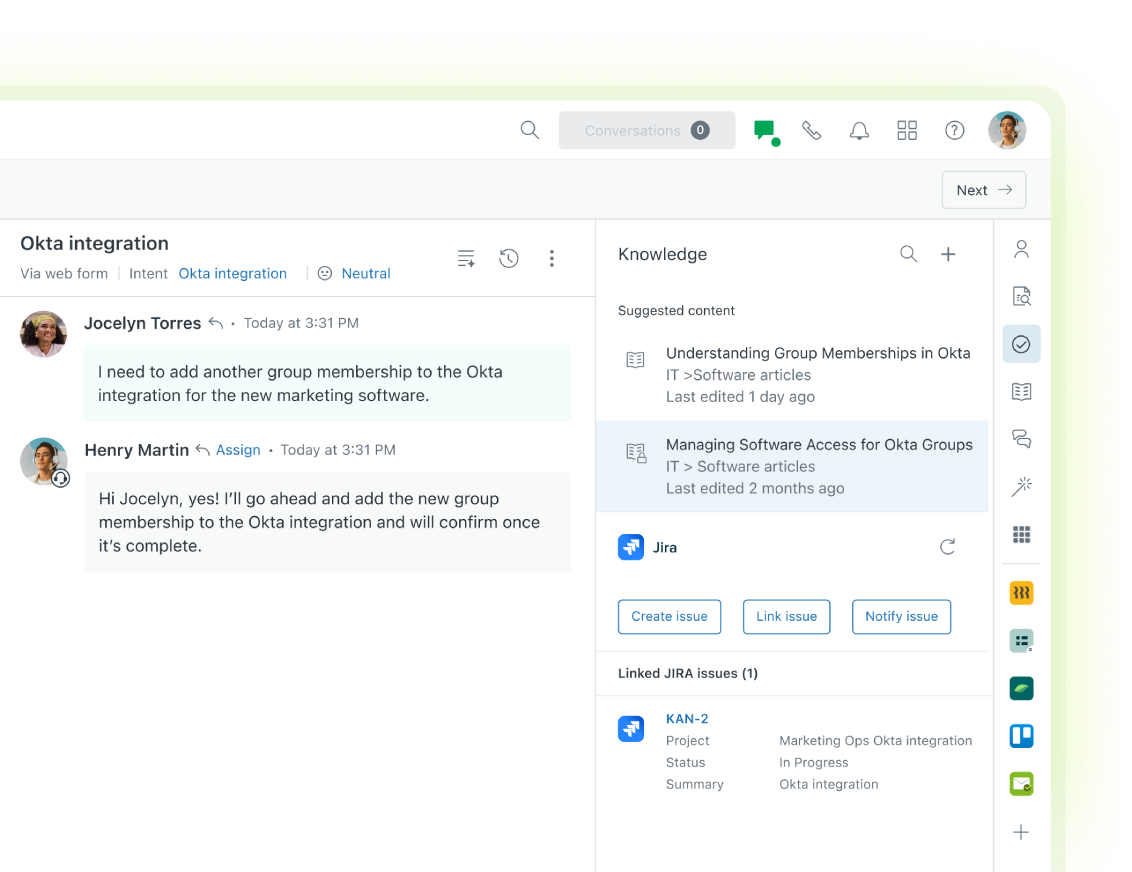1132x872 pixels.
Task: Open the green mail app sidebar icon
Action: pyautogui.click(x=1021, y=784)
